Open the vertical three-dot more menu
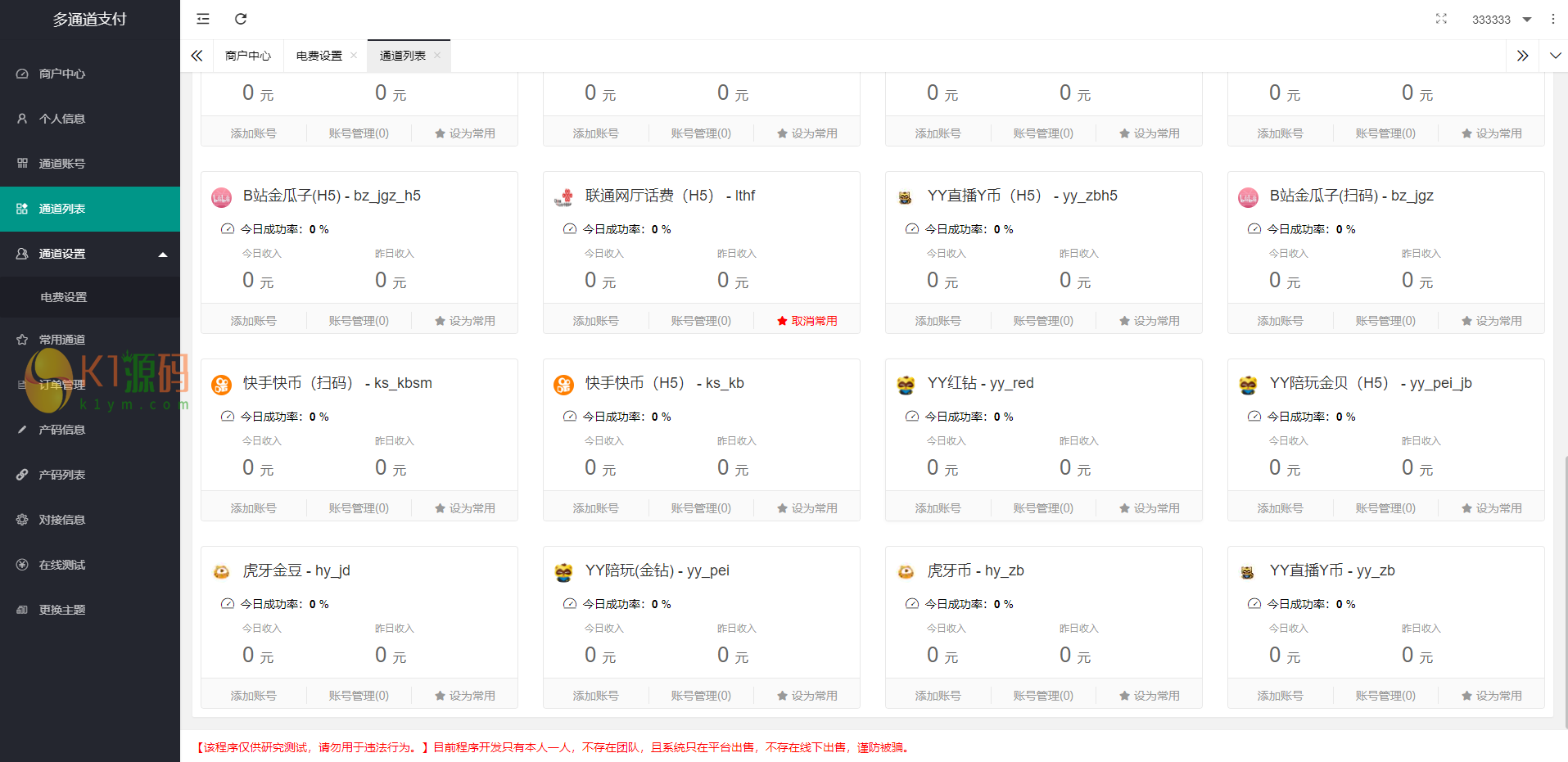 [x=1552, y=19]
